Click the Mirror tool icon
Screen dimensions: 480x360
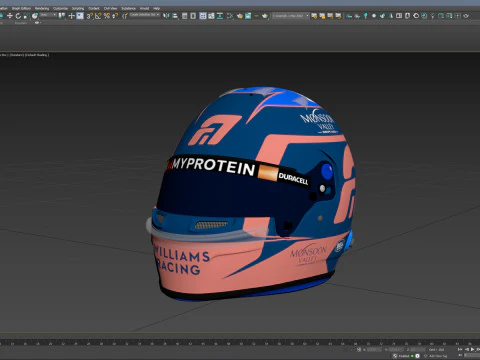pos(166,16)
